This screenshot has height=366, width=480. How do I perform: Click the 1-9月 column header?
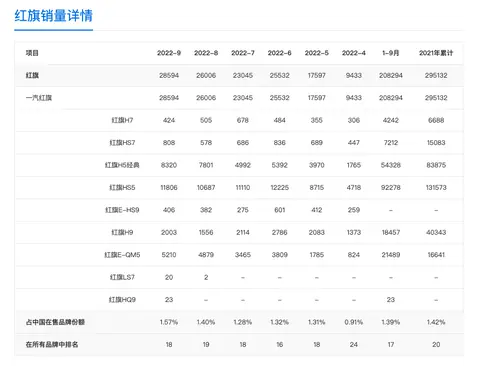[x=391, y=53]
